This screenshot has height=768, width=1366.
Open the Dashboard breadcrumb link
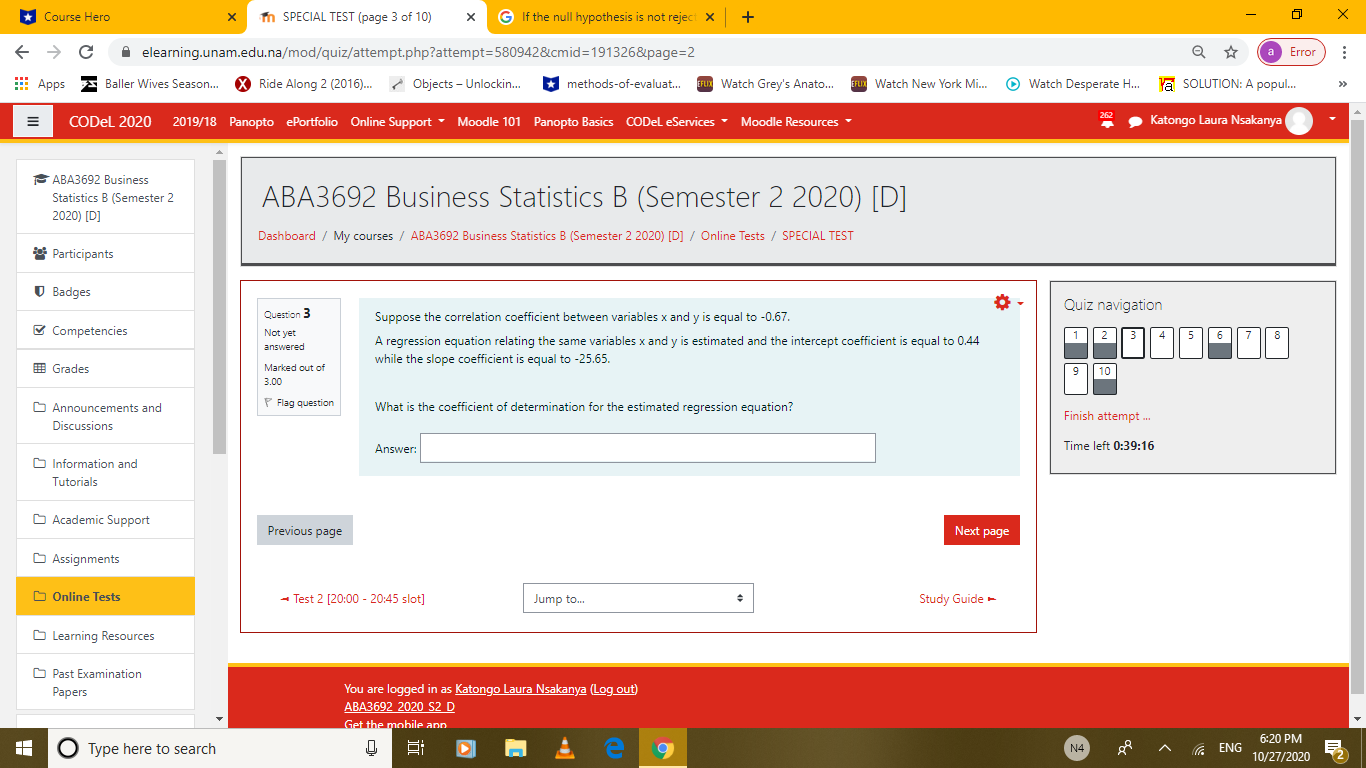click(287, 236)
